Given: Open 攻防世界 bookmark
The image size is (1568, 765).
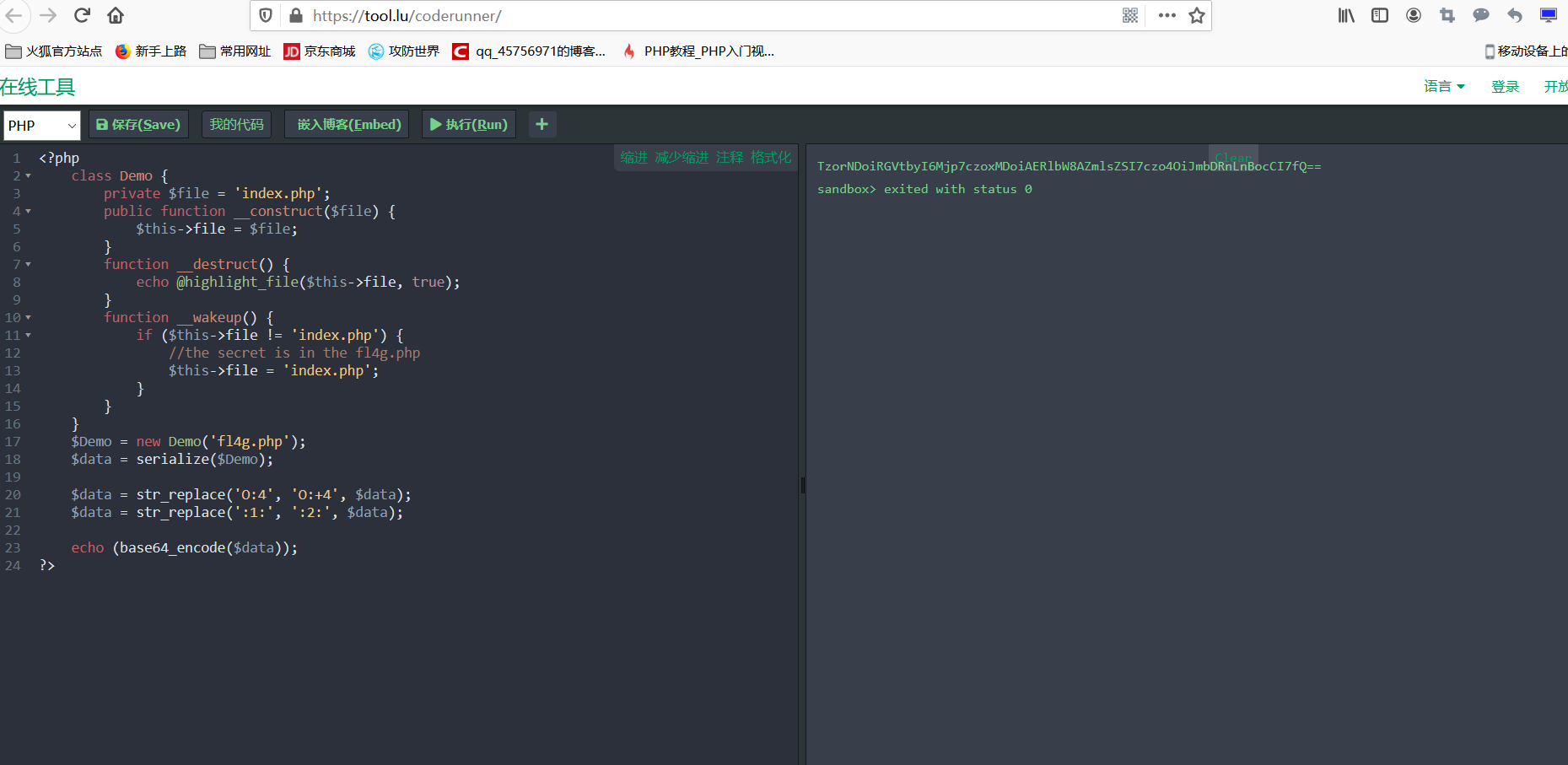Looking at the screenshot, I should point(404,51).
